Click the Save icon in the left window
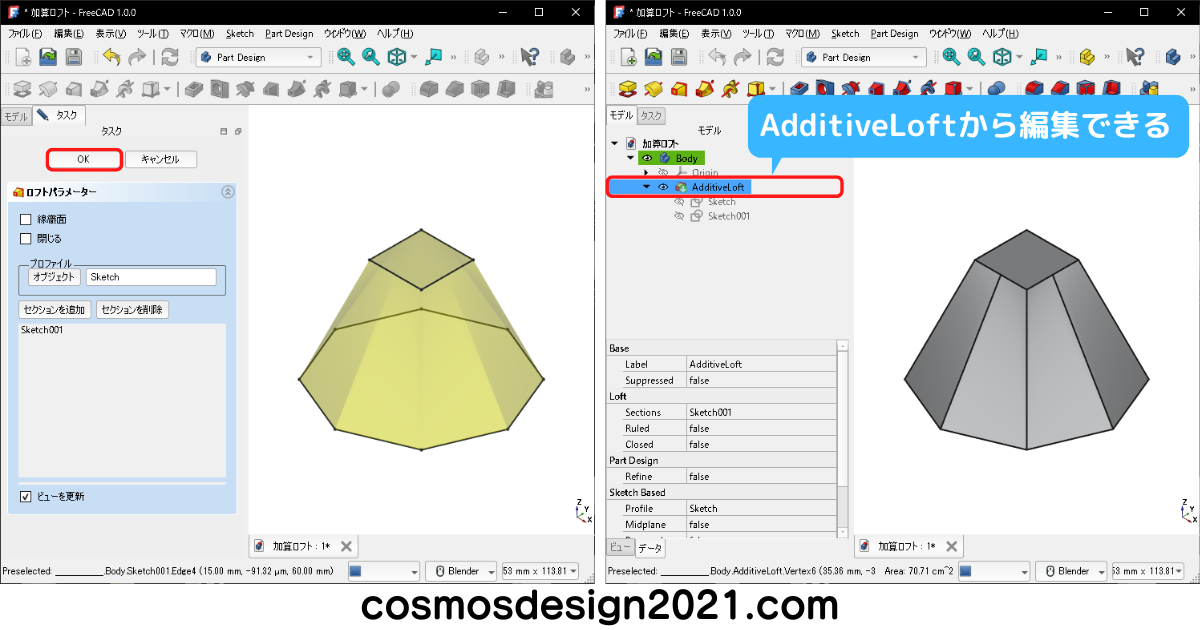The width and height of the screenshot is (1200, 630). pos(73,57)
